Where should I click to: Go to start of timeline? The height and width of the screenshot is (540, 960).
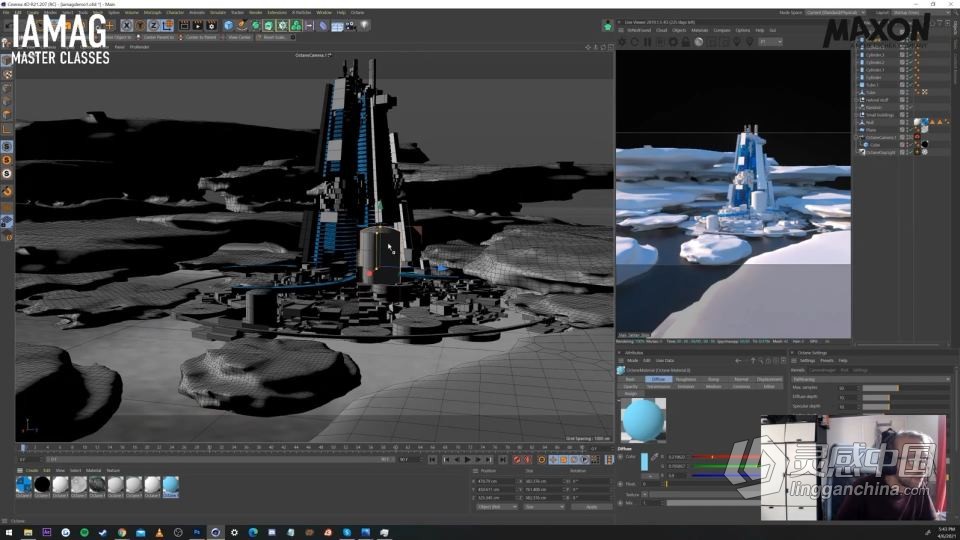[432, 459]
